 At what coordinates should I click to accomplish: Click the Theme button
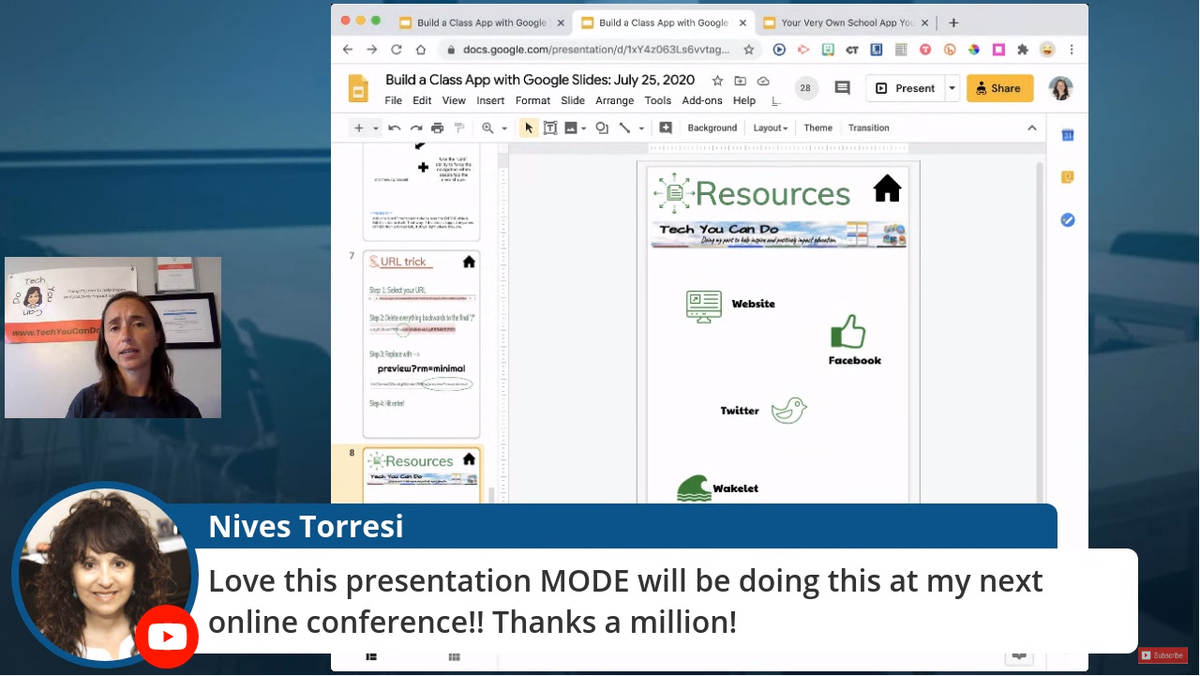(818, 128)
